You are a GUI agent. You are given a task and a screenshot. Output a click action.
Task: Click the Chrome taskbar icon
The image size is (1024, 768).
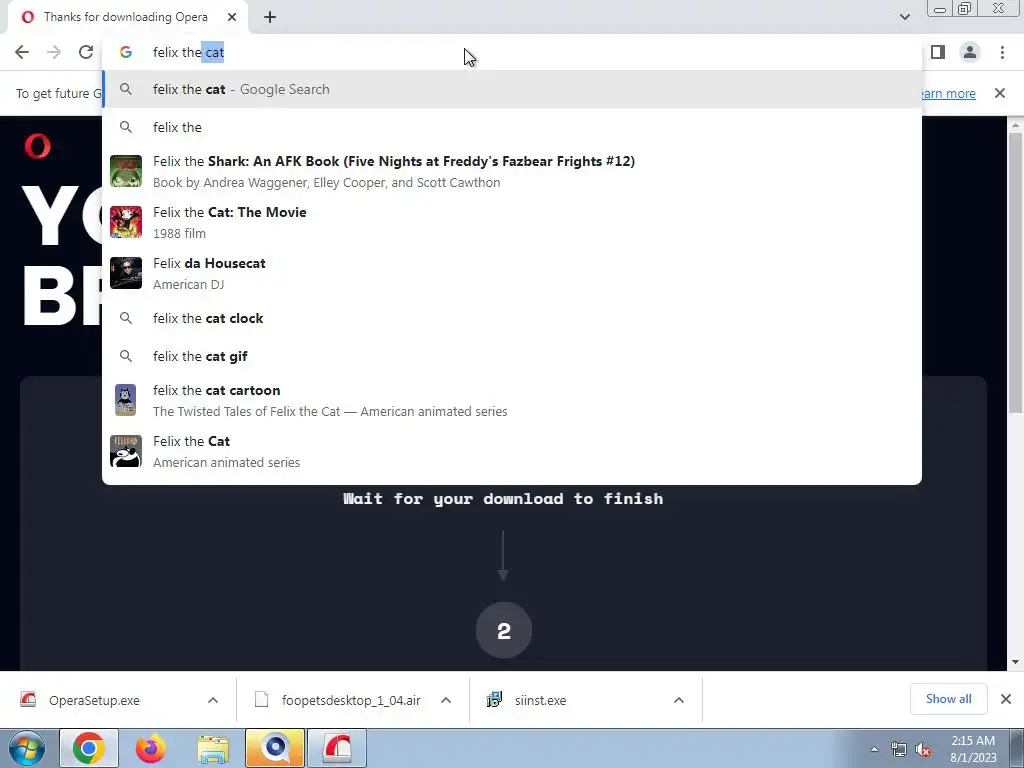(x=89, y=748)
